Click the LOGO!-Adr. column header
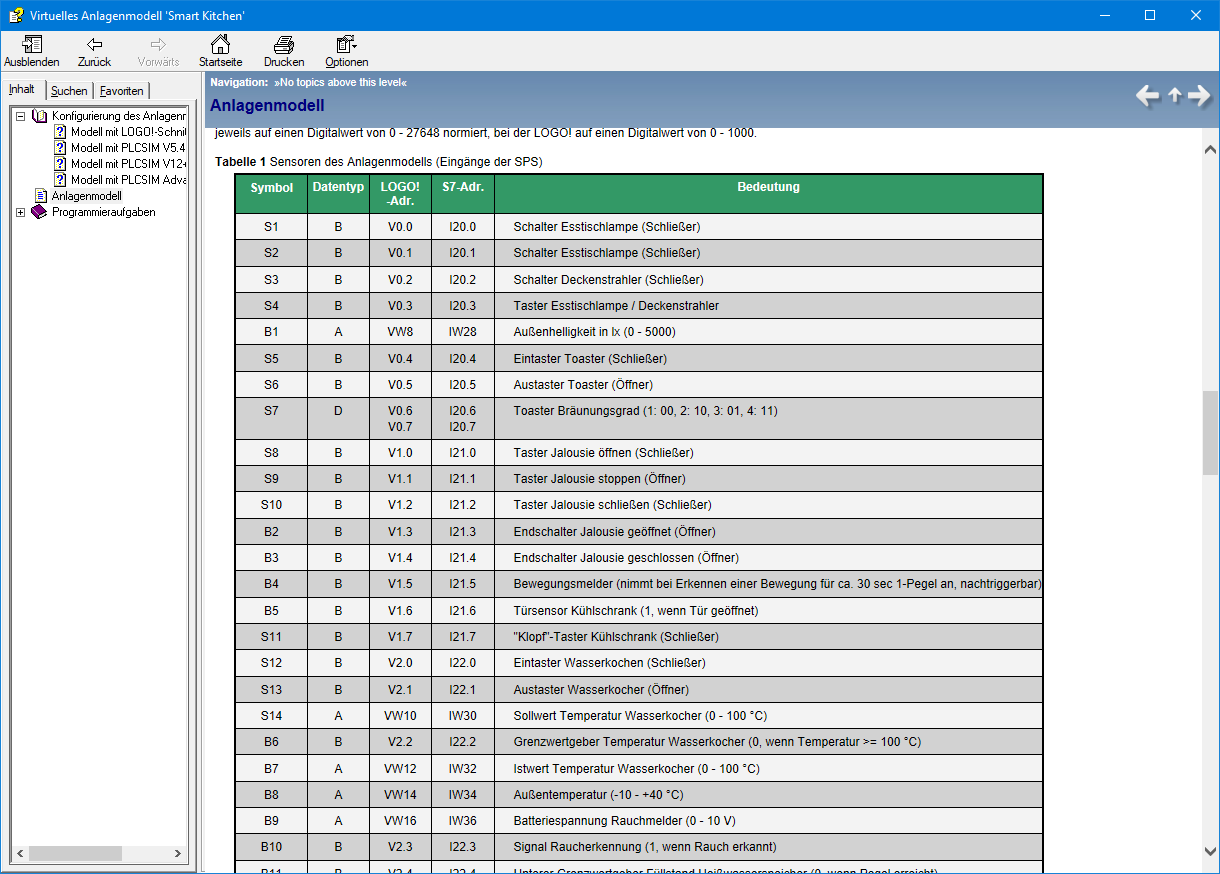 tap(400, 194)
